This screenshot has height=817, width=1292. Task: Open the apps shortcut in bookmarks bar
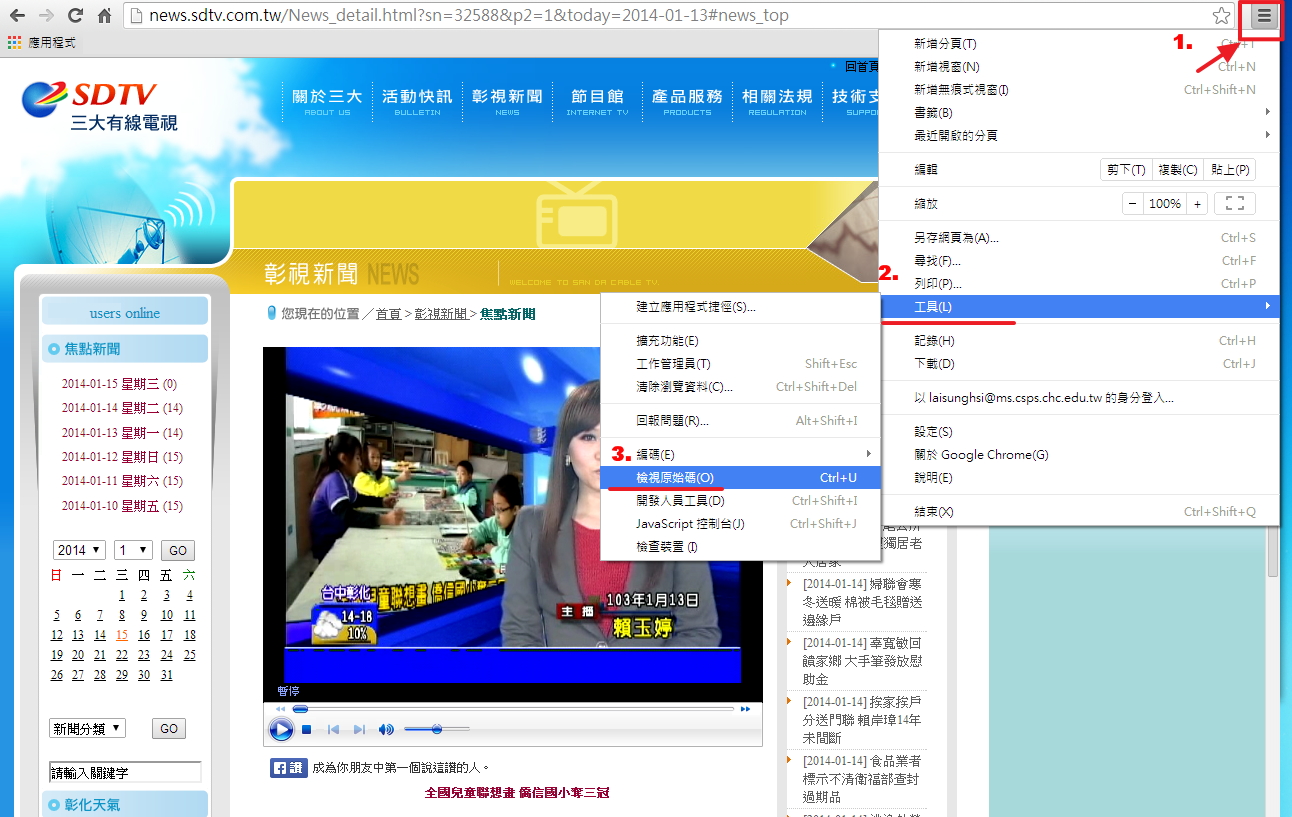pos(41,43)
